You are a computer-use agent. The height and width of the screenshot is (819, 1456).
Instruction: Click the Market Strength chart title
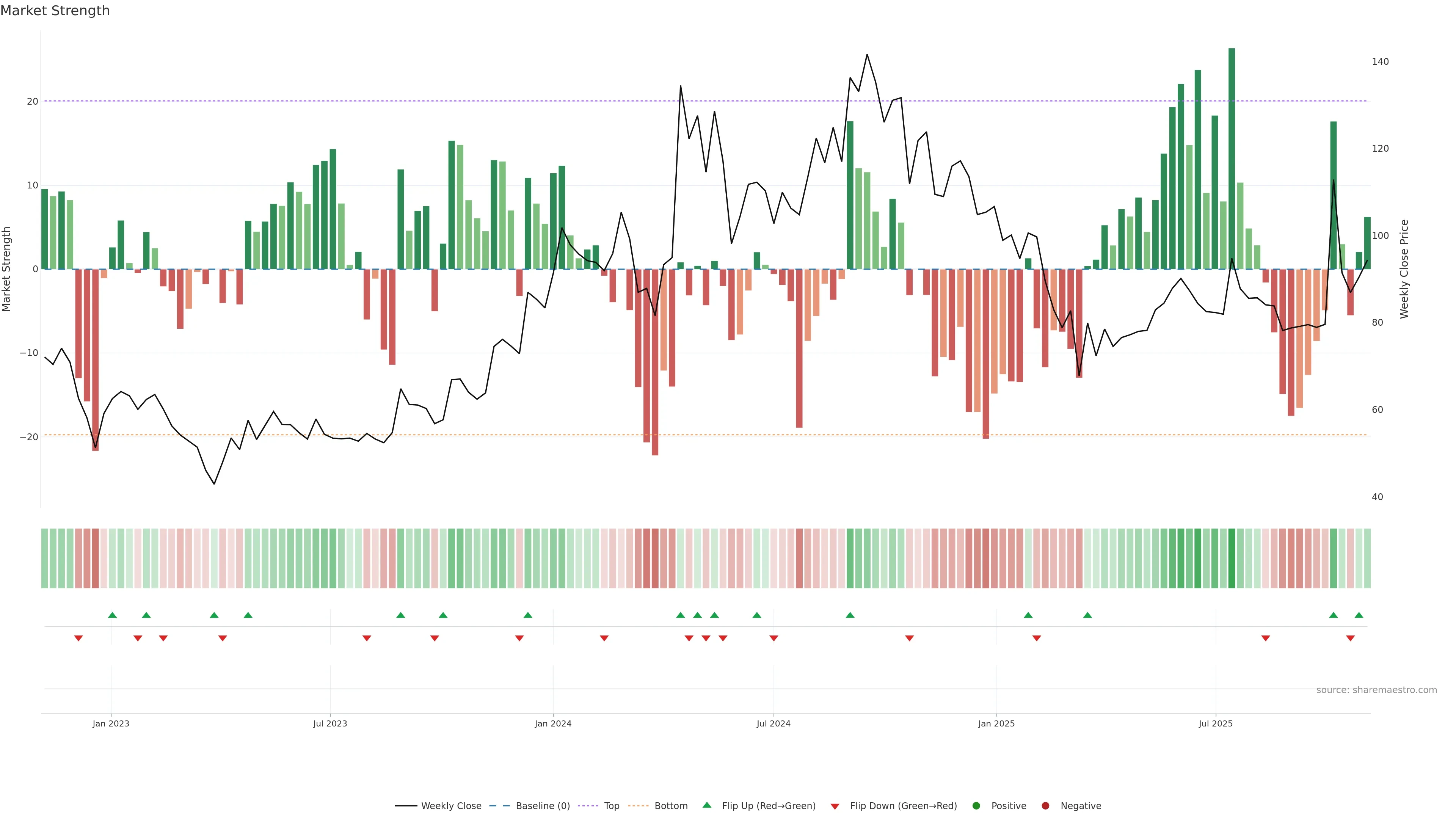55,11
